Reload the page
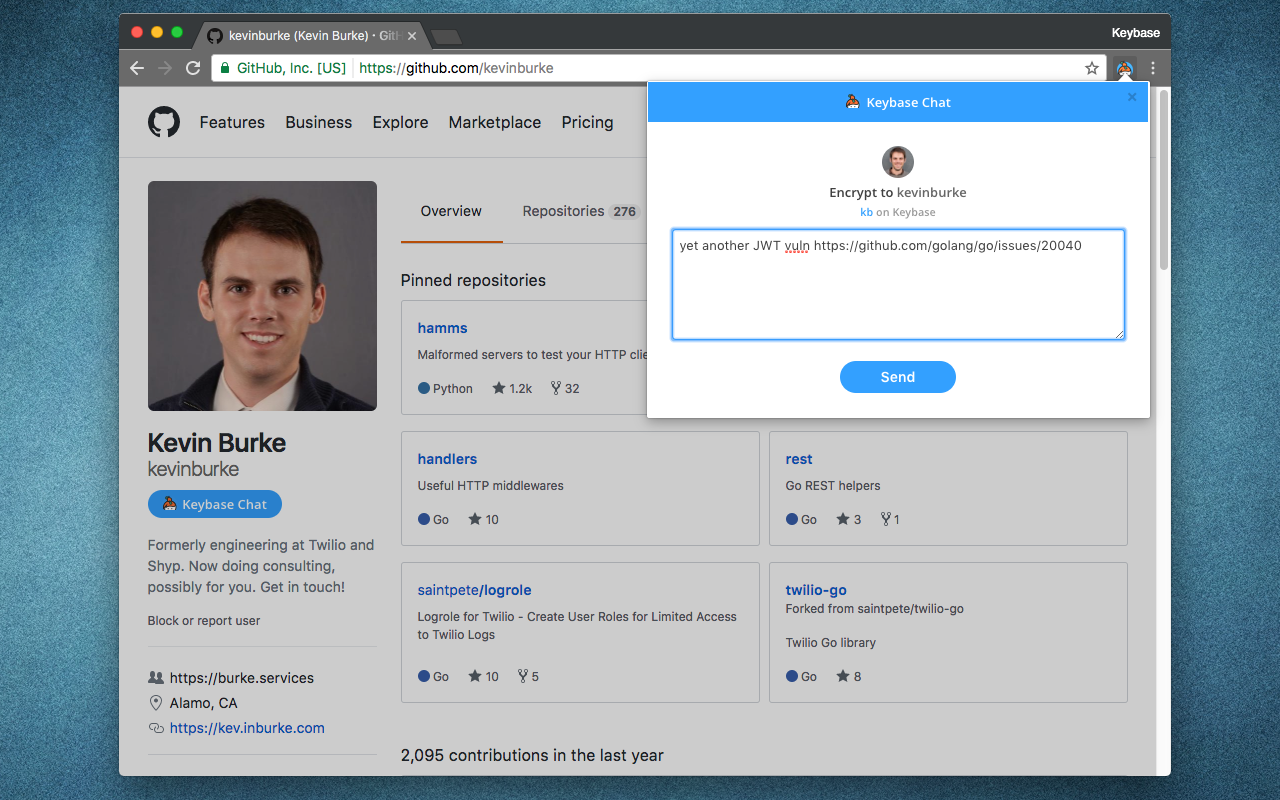Screen dimensions: 1280x800 193,68
